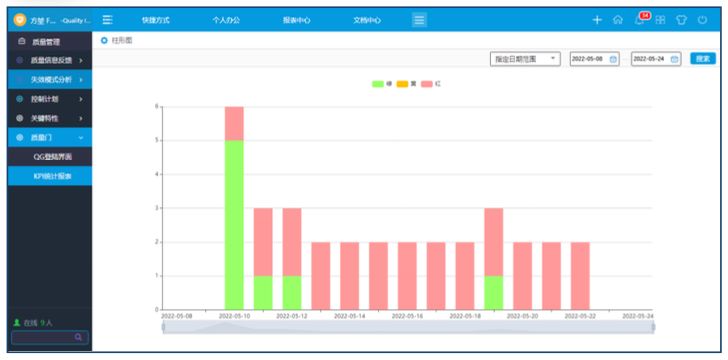
Task: Click the chart data zoom slider bar
Action: pyautogui.click(x=409, y=327)
